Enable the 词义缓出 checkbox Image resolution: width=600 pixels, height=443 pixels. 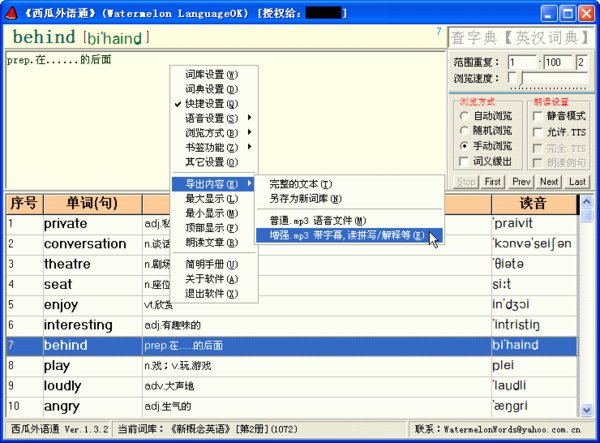point(464,161)
